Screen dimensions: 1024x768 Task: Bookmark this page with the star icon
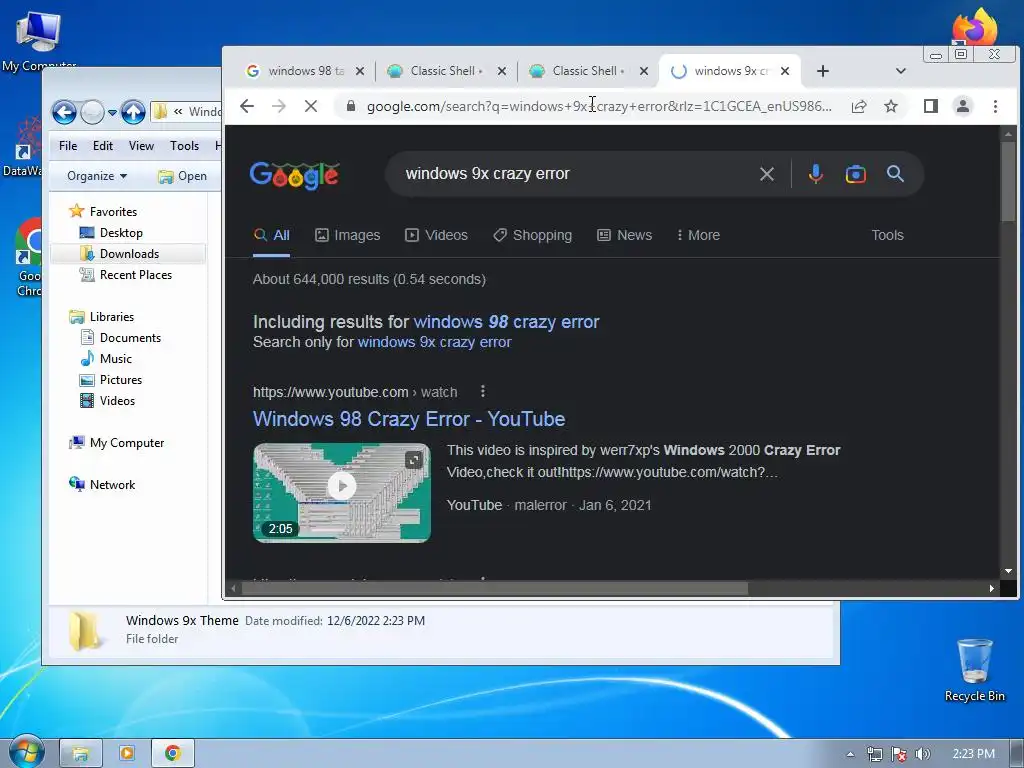point(891,106)
